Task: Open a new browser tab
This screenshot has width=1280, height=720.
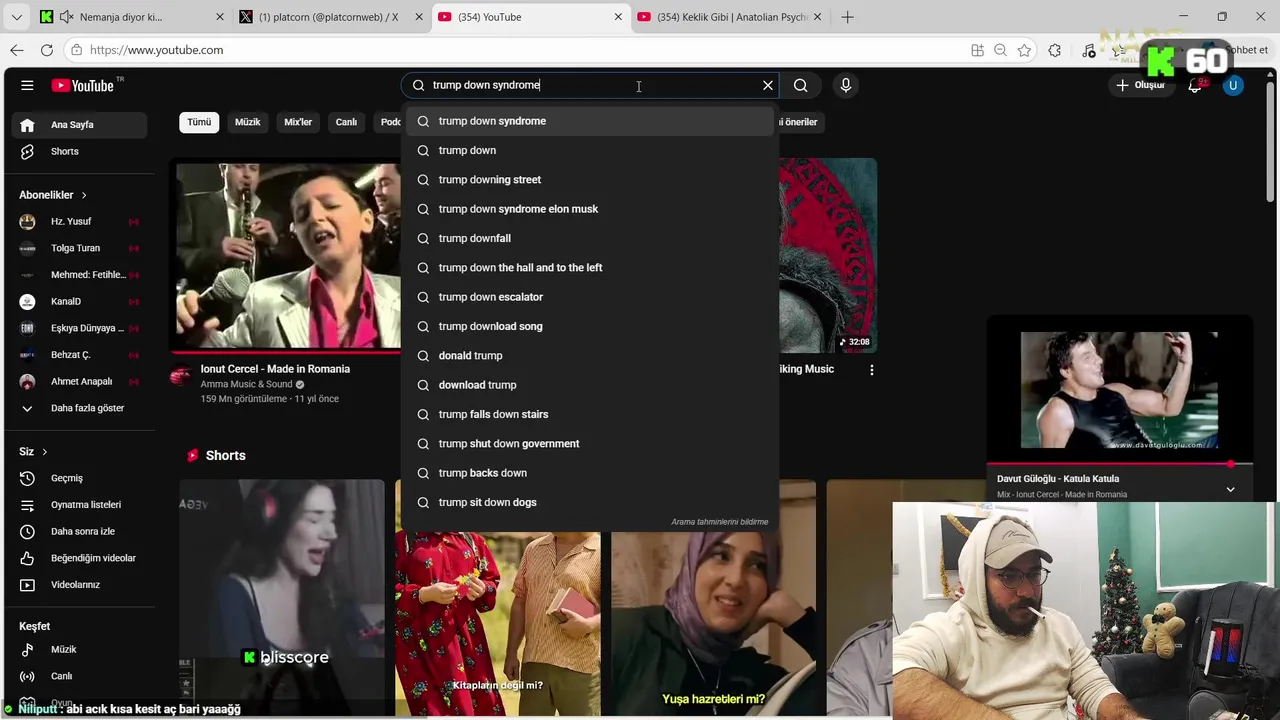Action: pos(847,17)
